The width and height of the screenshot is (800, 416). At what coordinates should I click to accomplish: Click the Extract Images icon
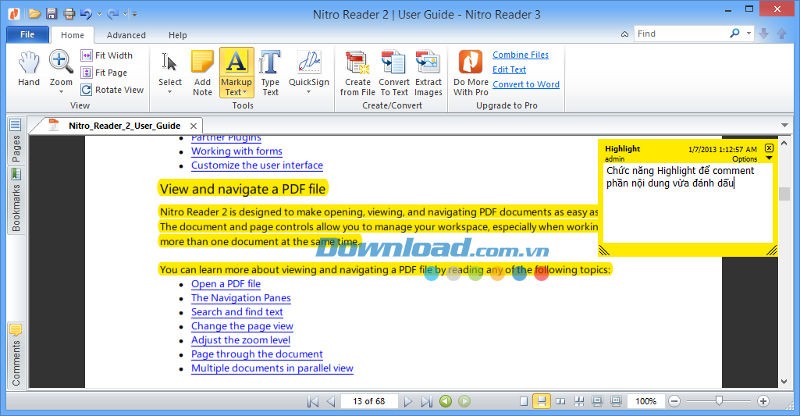click(428, 72)
